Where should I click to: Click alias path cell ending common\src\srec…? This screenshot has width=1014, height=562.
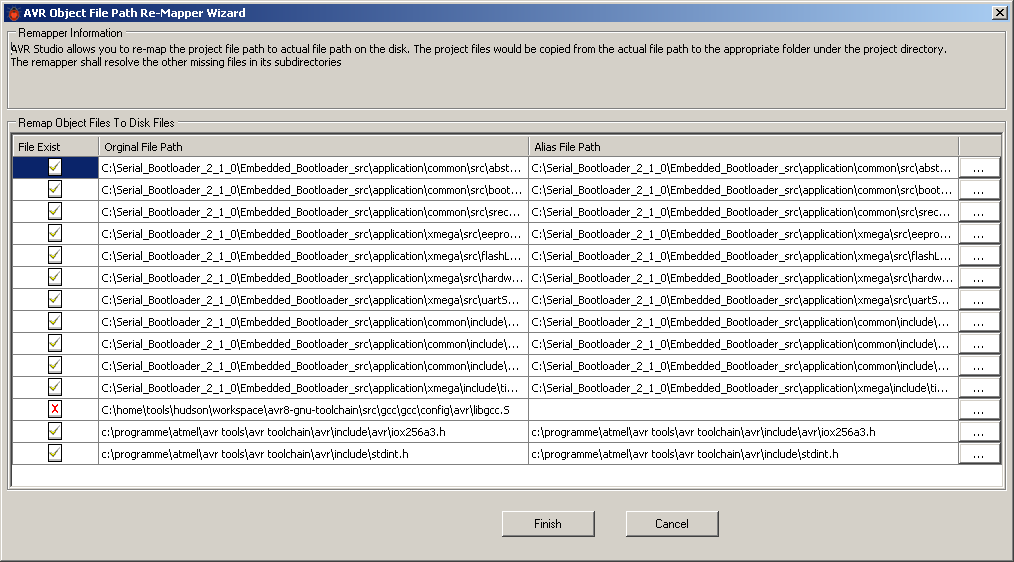click(743, 212)
